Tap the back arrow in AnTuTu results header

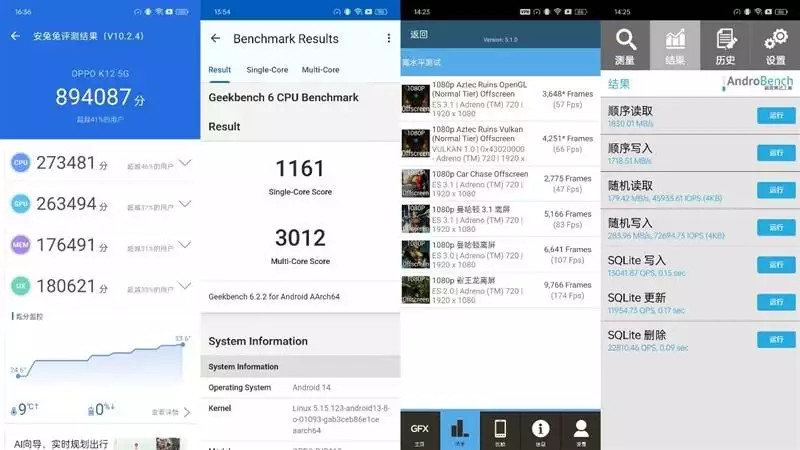(x=15, y=36)
